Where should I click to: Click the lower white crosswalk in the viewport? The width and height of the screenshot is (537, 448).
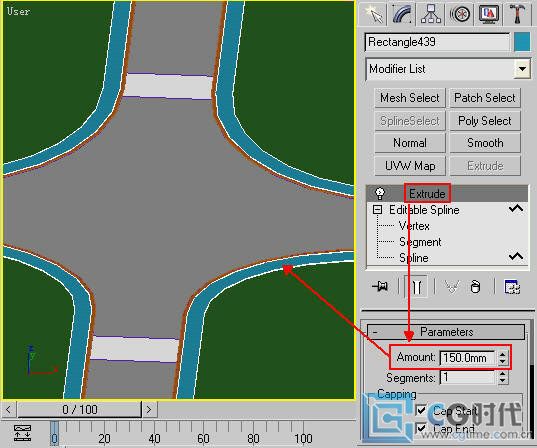[135, 349]
